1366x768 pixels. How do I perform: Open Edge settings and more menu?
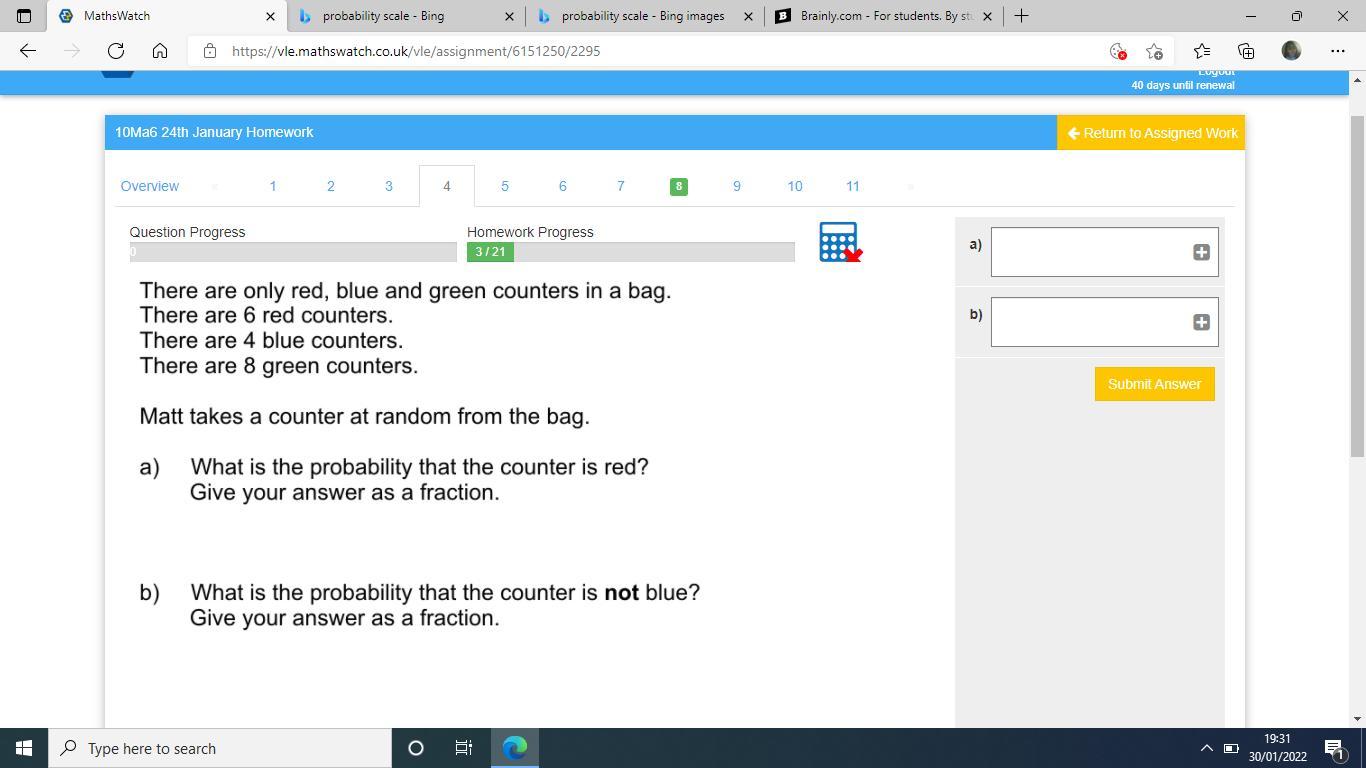(x=1338, y=51)
